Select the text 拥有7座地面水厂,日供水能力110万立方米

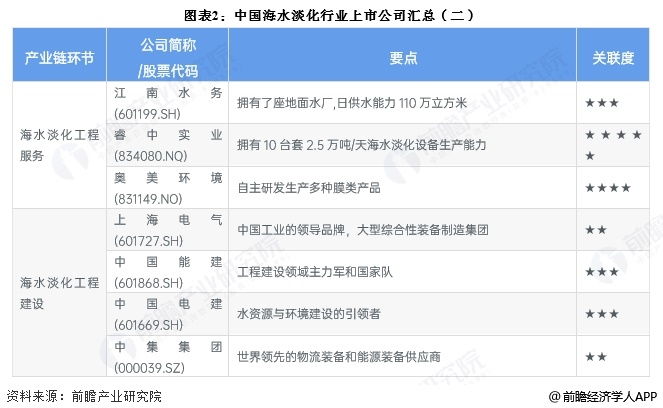tap(352, 103)
